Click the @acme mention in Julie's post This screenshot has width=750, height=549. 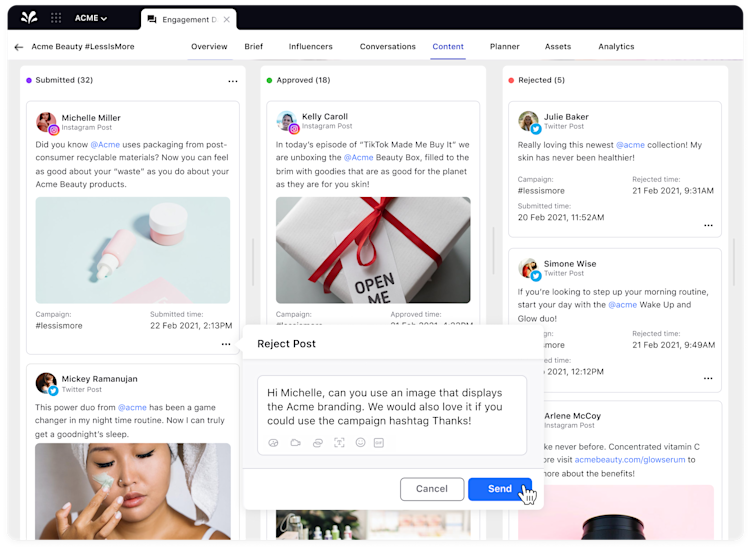coord(630,145)
